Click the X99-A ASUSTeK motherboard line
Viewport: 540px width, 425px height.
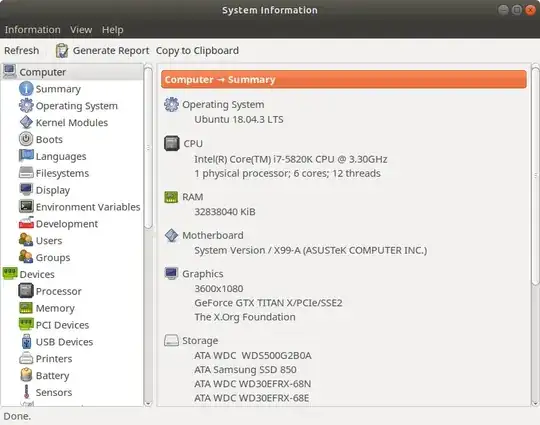pyautogui.click(x=311, y=250)
